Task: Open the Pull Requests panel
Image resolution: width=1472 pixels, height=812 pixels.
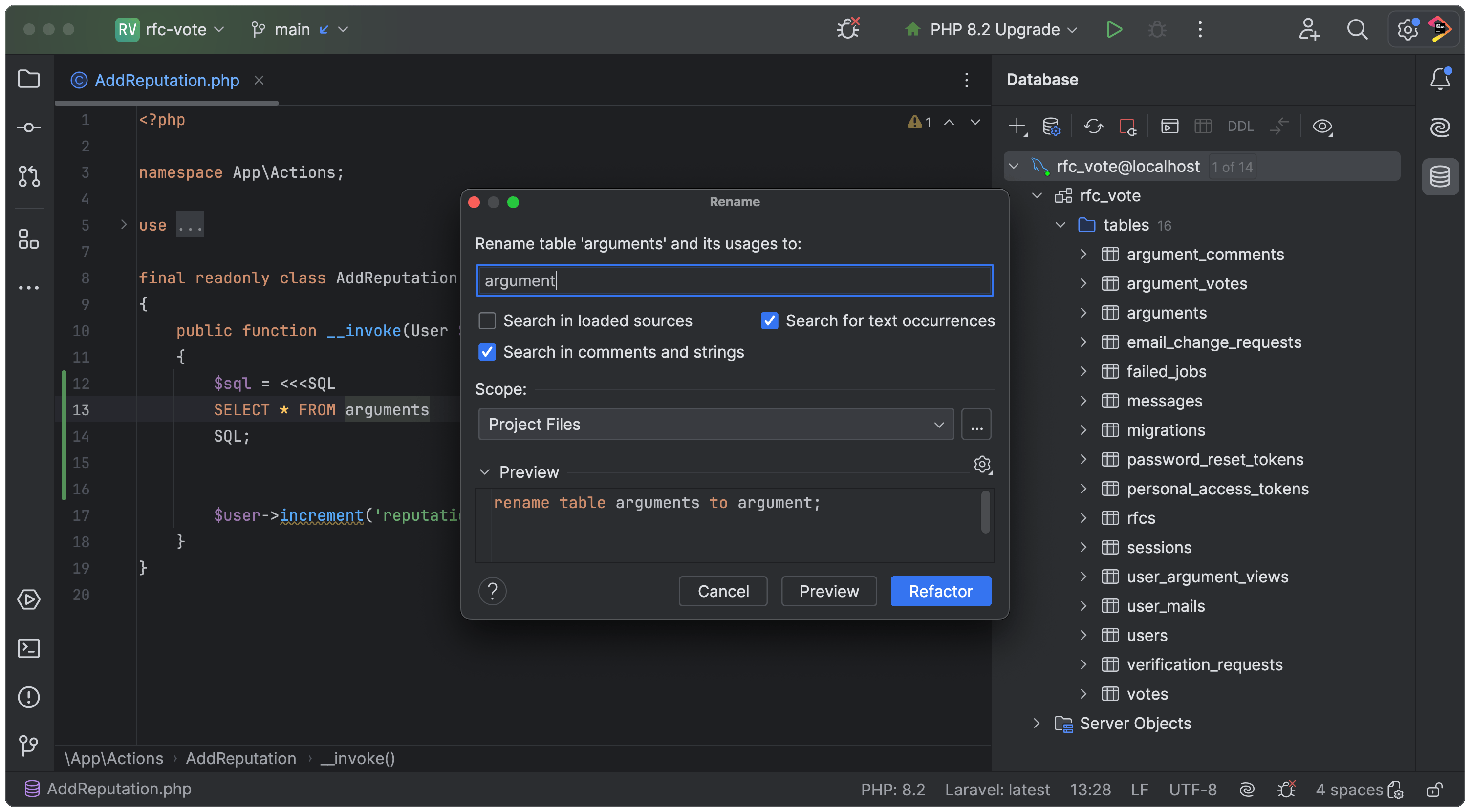Action: (x=28, y=176)
